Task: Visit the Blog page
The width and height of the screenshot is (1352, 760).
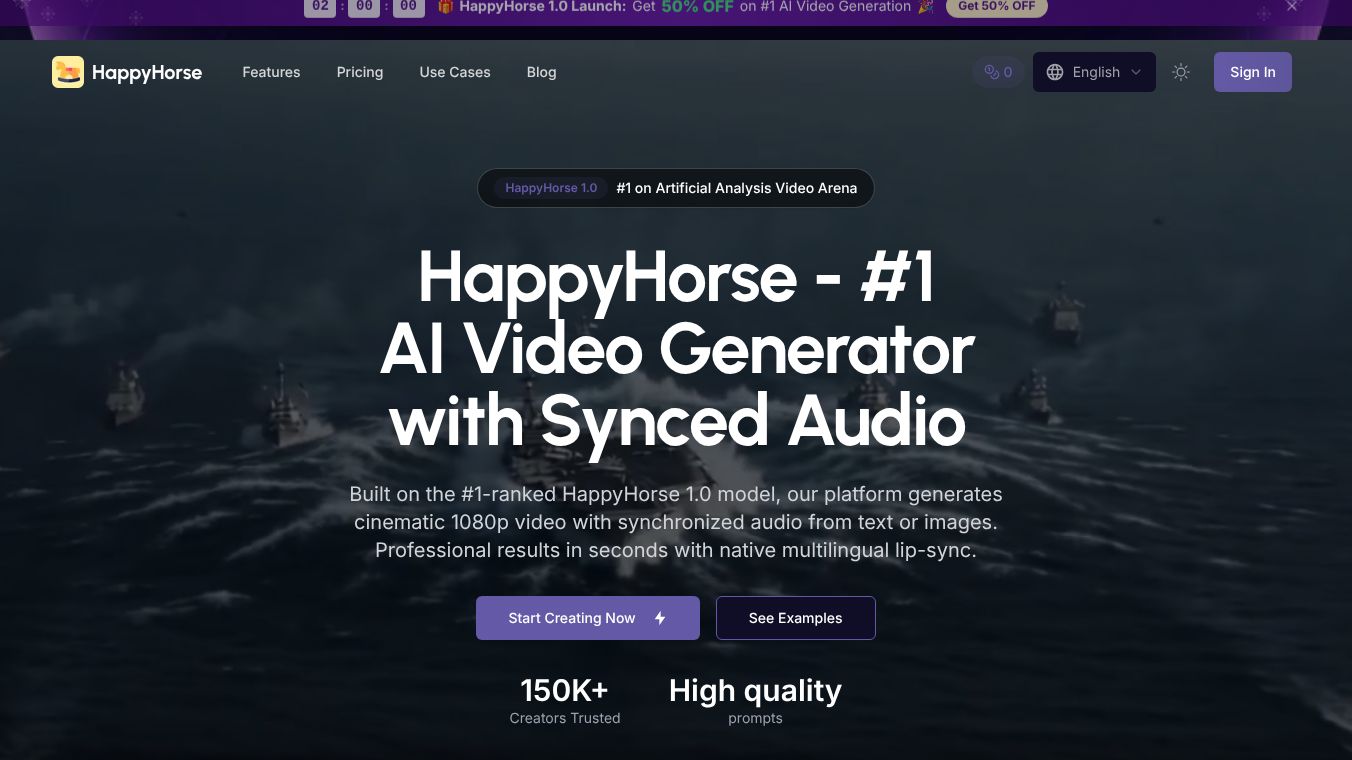Action: (x=541, y=72)
